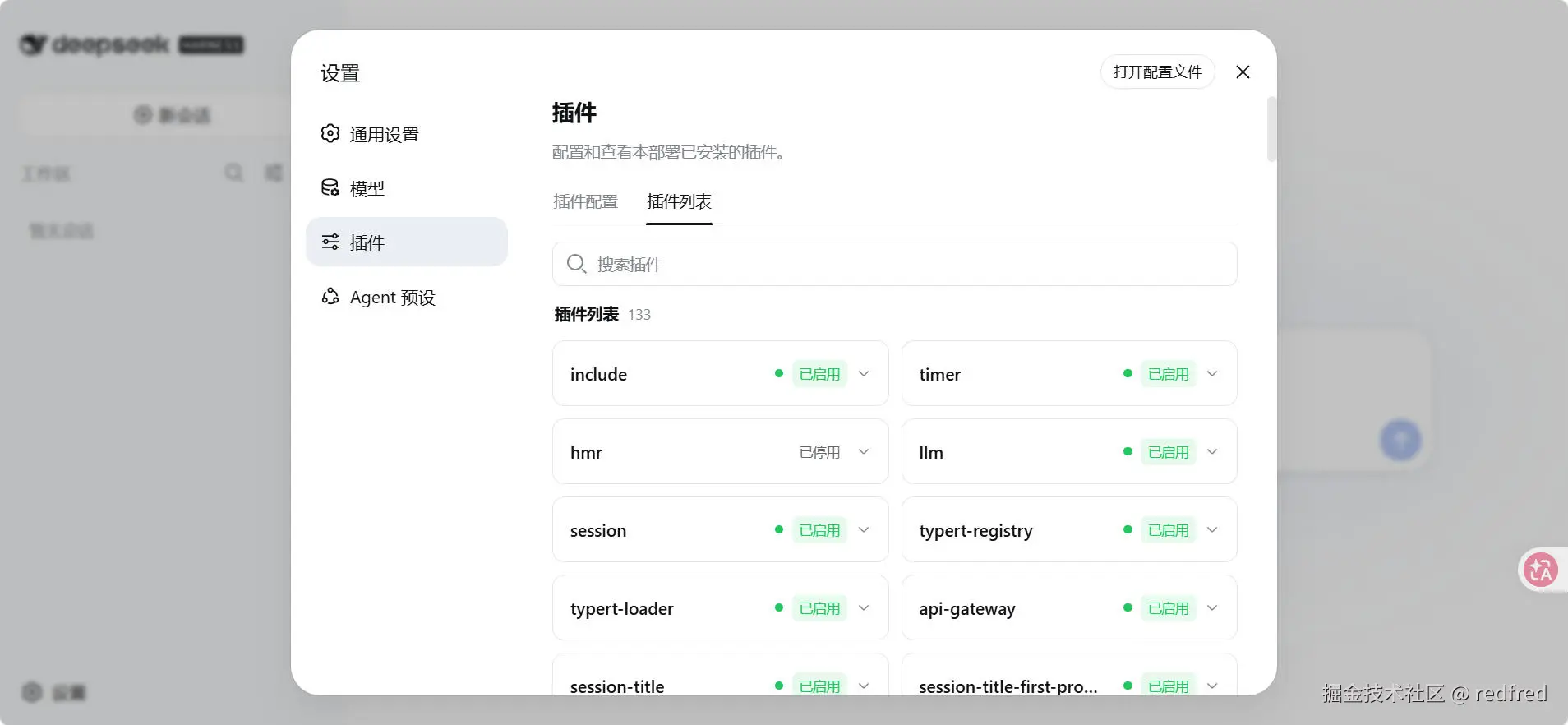Screen dimensions: 1568x725
Task: Click the sliders icon beside 插件
Action: click(330, 242)
